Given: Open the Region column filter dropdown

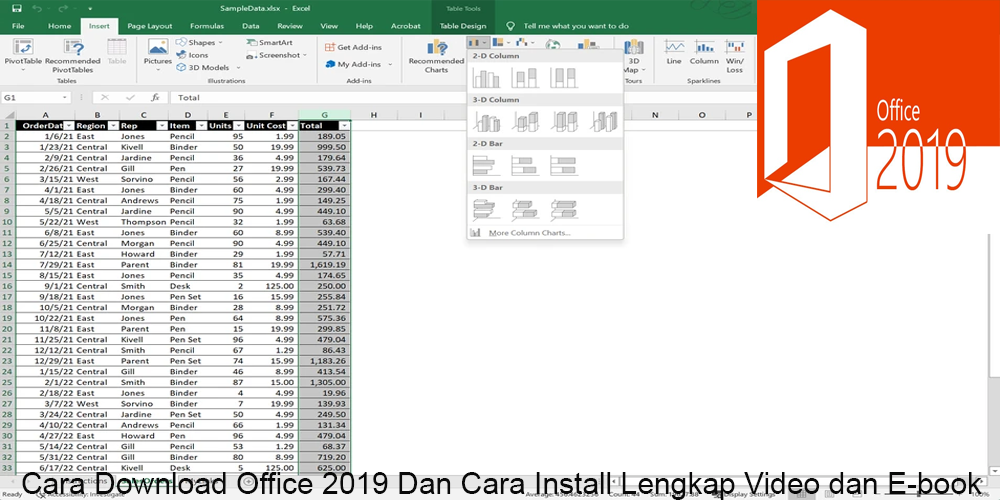Looking at the screenshot, I should tap(114, 126).
